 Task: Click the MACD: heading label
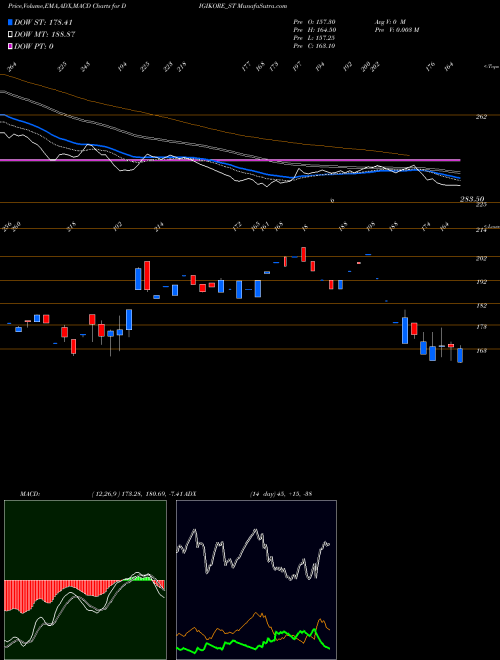(x=30, y=493)
